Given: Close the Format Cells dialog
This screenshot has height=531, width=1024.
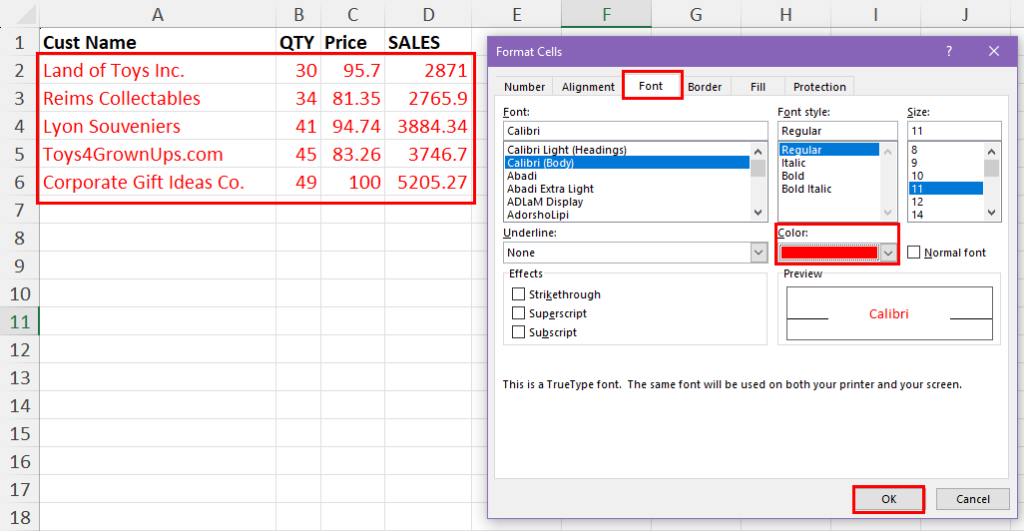Looking at the screenshot, I should coord(993,51).
